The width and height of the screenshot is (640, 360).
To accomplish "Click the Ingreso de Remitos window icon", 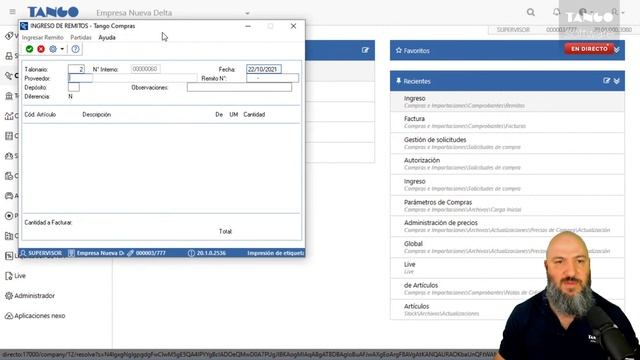I will 24,26.
